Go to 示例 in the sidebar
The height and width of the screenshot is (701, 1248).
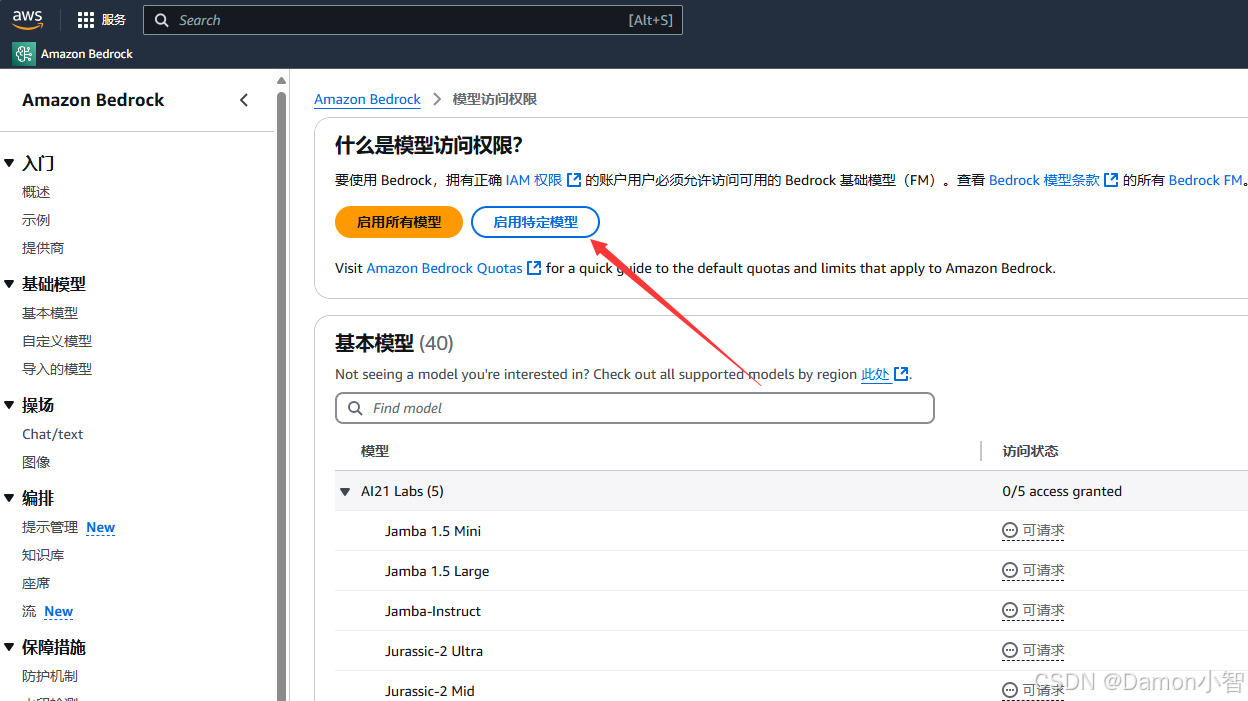36,220
